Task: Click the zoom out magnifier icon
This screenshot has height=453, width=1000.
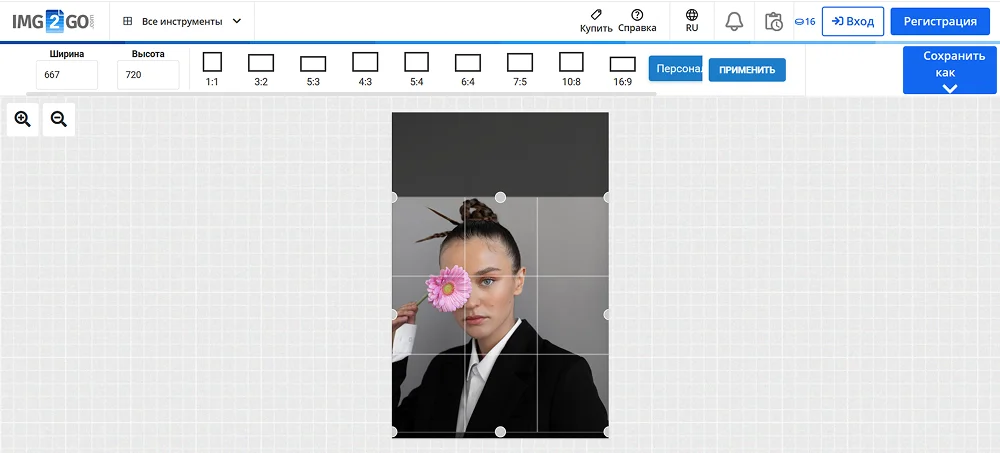Action: 59,120
